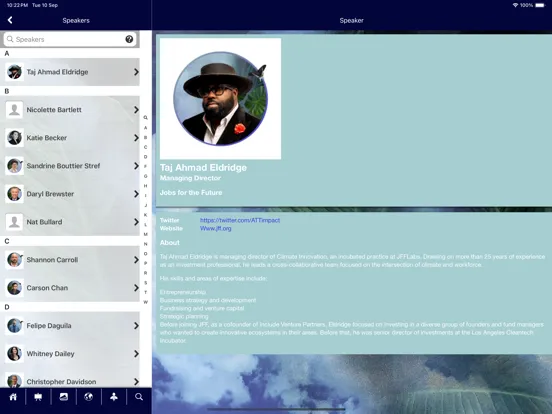Image resolution: width=552 pixels, height=414 pixels.
Task: Tap Daryl Brewster's avatar photo
Action: point(14,194)
